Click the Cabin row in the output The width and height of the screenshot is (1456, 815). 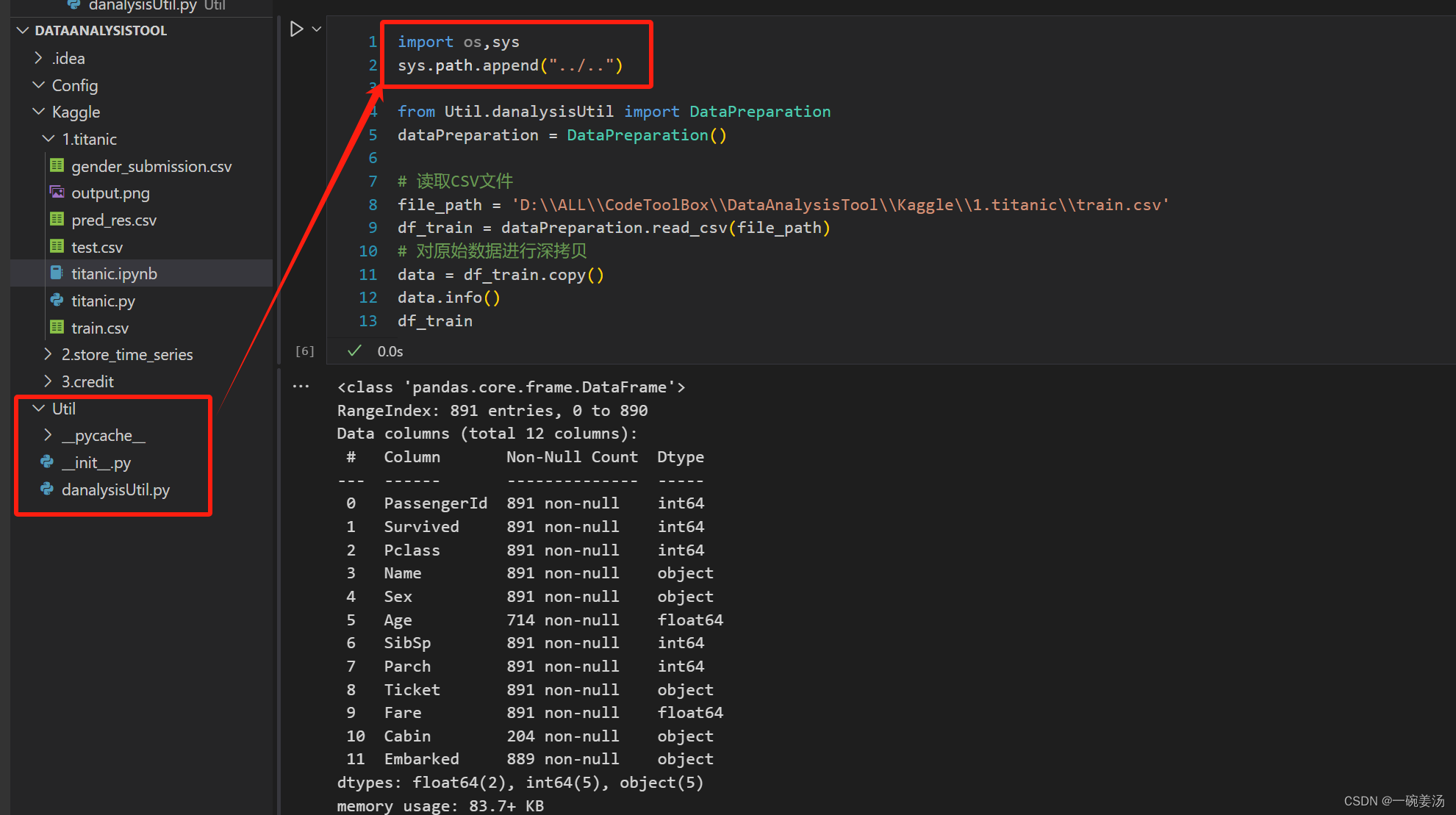[529, 736]
